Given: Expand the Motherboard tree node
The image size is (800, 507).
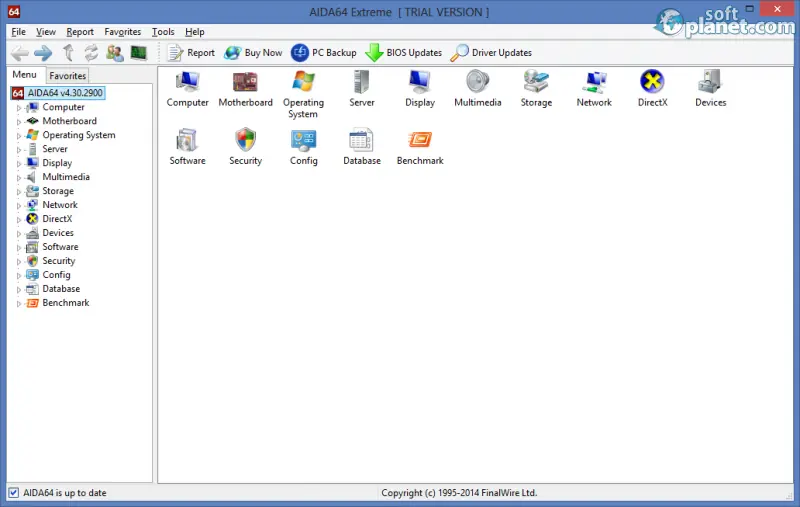Looking at the screenshot, I should (19, 121).
